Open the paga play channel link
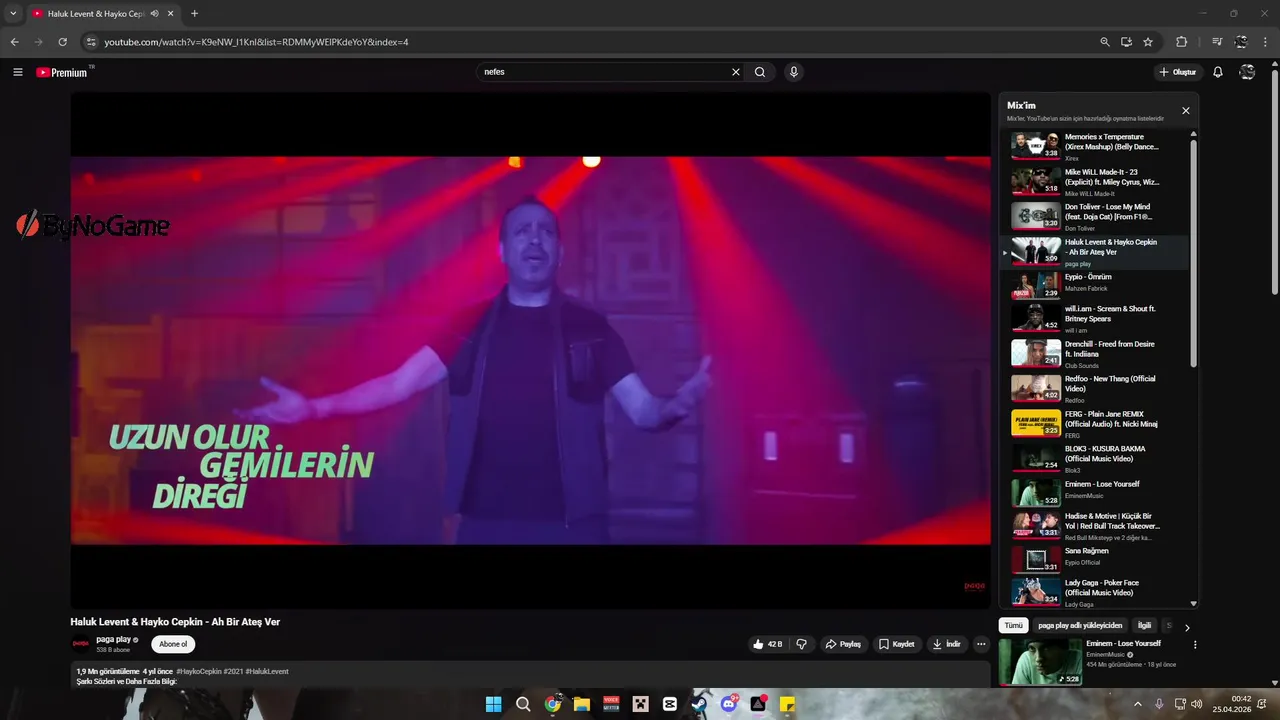 tap(113, 640)
